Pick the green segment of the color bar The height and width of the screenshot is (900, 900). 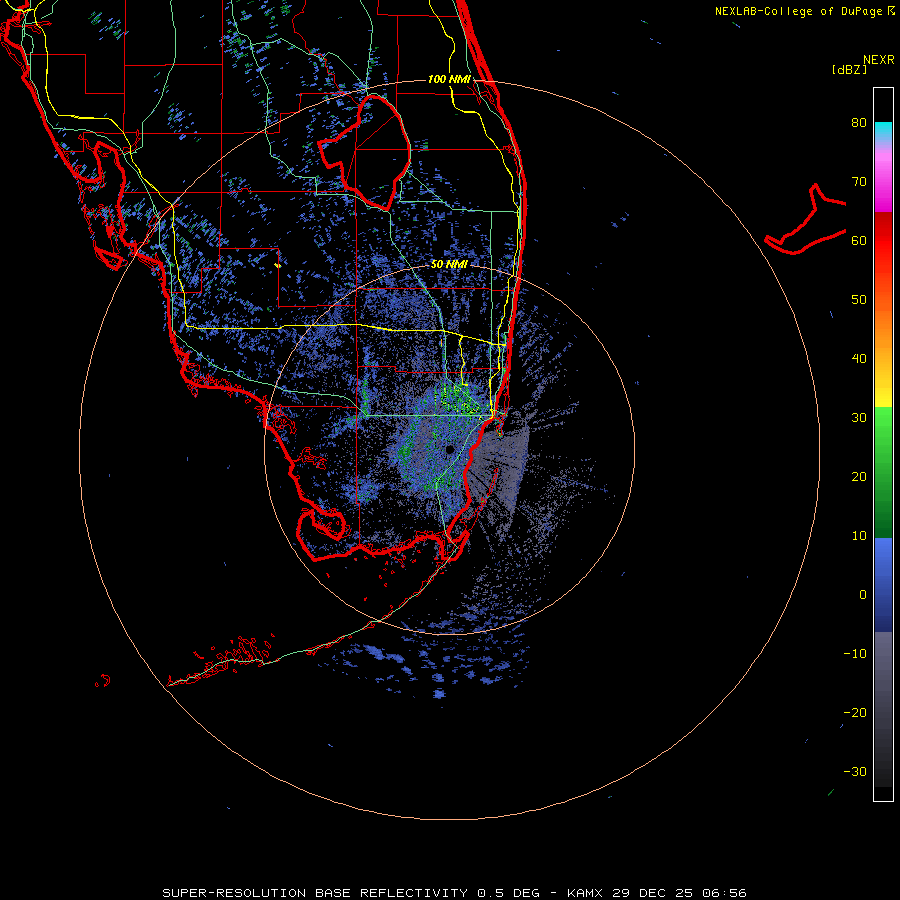[883, 474]
